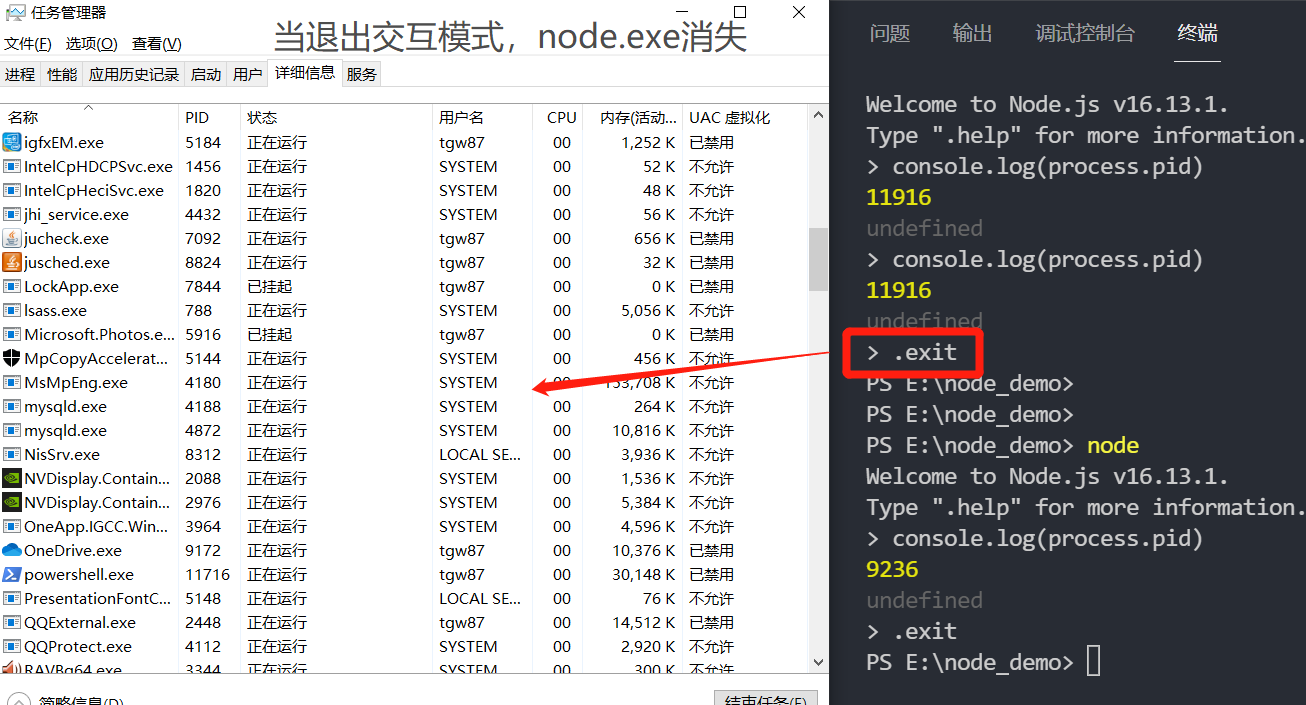This screenshot has width=1306, height=705.
Task: Open the 选项(O) menu
Action: pos(92,44)
